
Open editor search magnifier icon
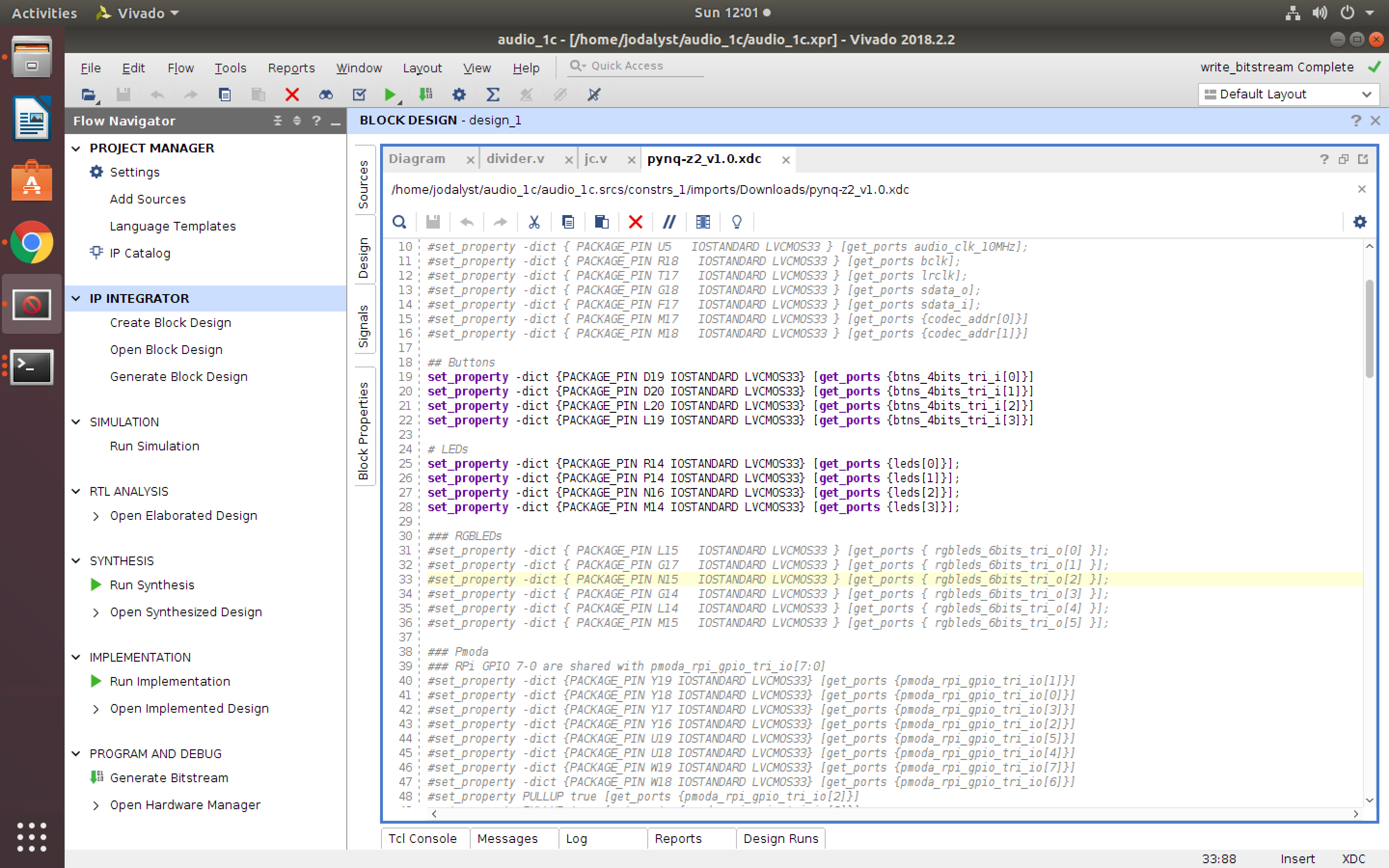[x=399, y=222]
